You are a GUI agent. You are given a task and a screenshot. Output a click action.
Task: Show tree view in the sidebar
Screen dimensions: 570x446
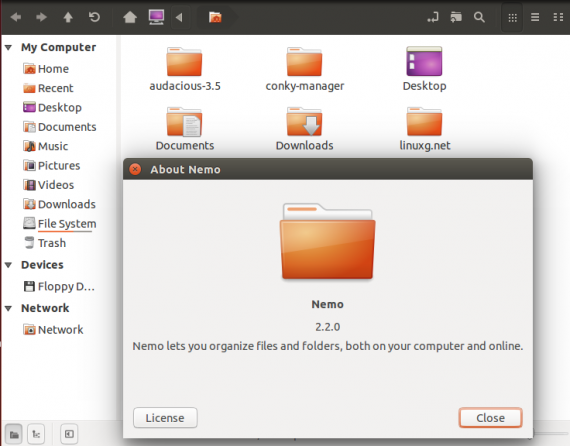pos(36,434)
